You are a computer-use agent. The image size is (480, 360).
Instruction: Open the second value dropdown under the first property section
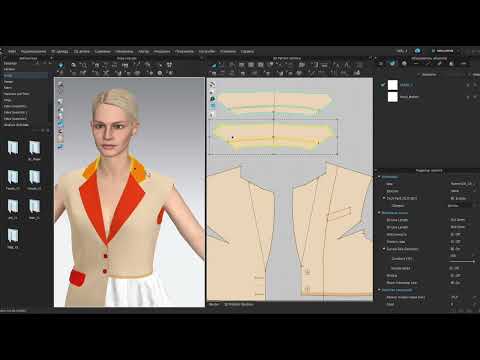[x=463, y=191]
